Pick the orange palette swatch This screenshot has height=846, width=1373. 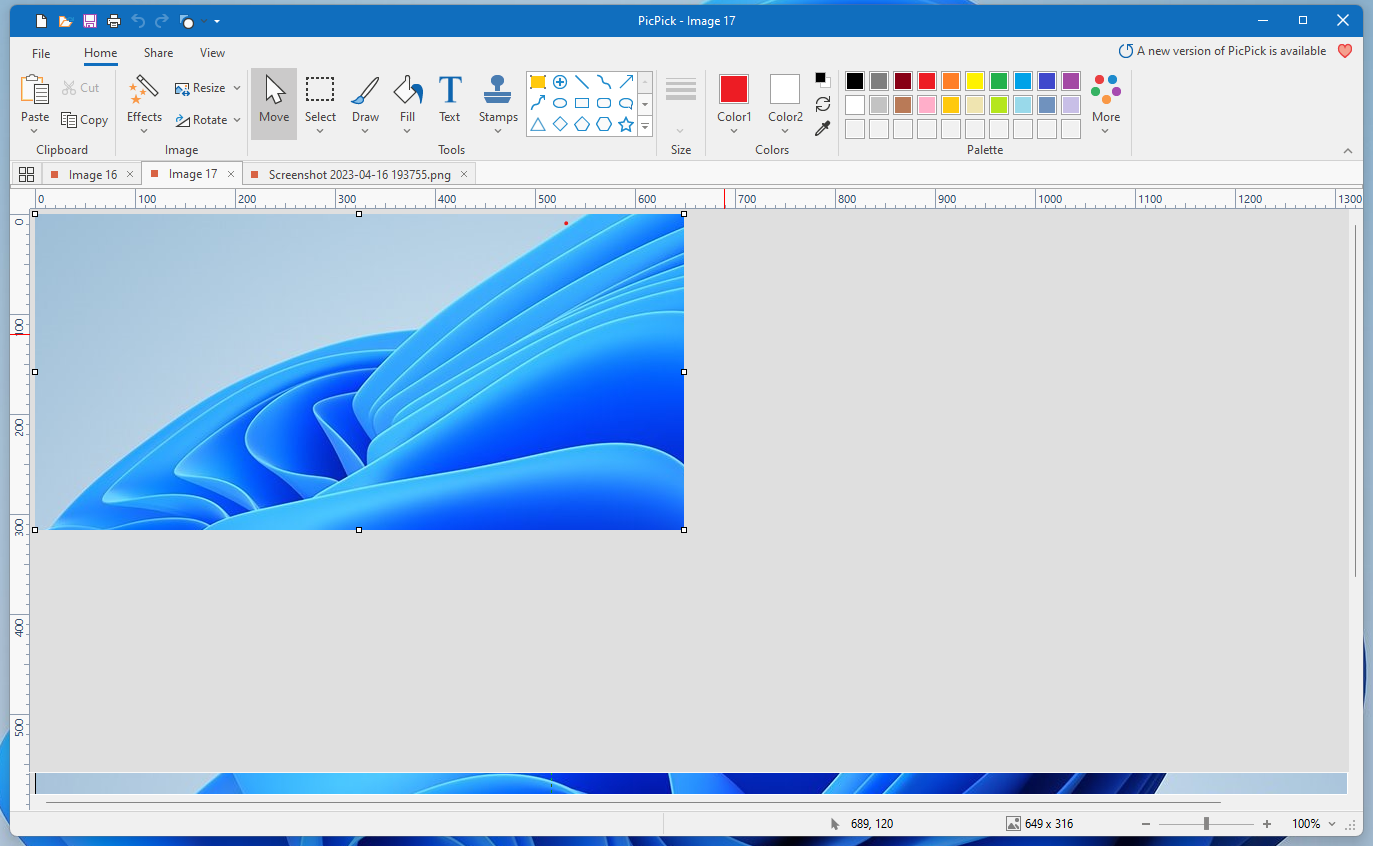click(950, 81)
